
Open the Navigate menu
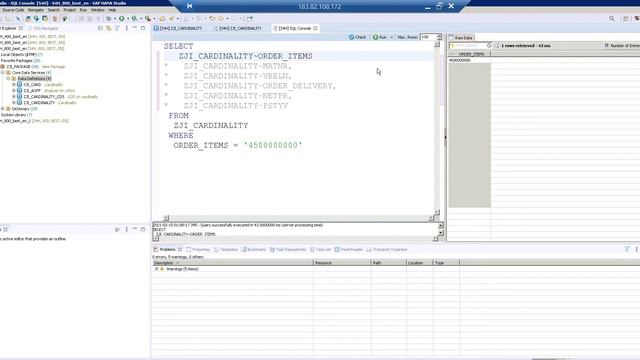pyautogui.click(x=36, y=10)
